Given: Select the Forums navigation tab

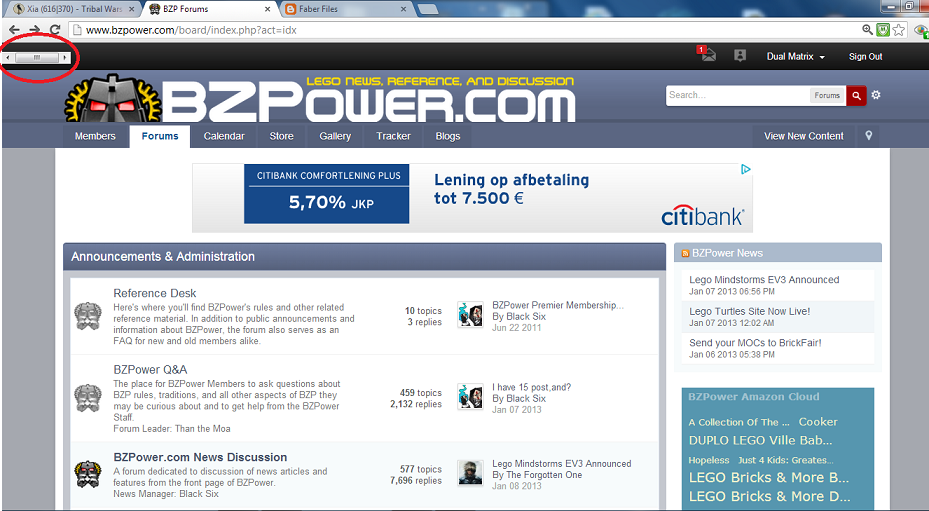Looking at the screenshot, I should pyautogui.click(x=160, y=136).
